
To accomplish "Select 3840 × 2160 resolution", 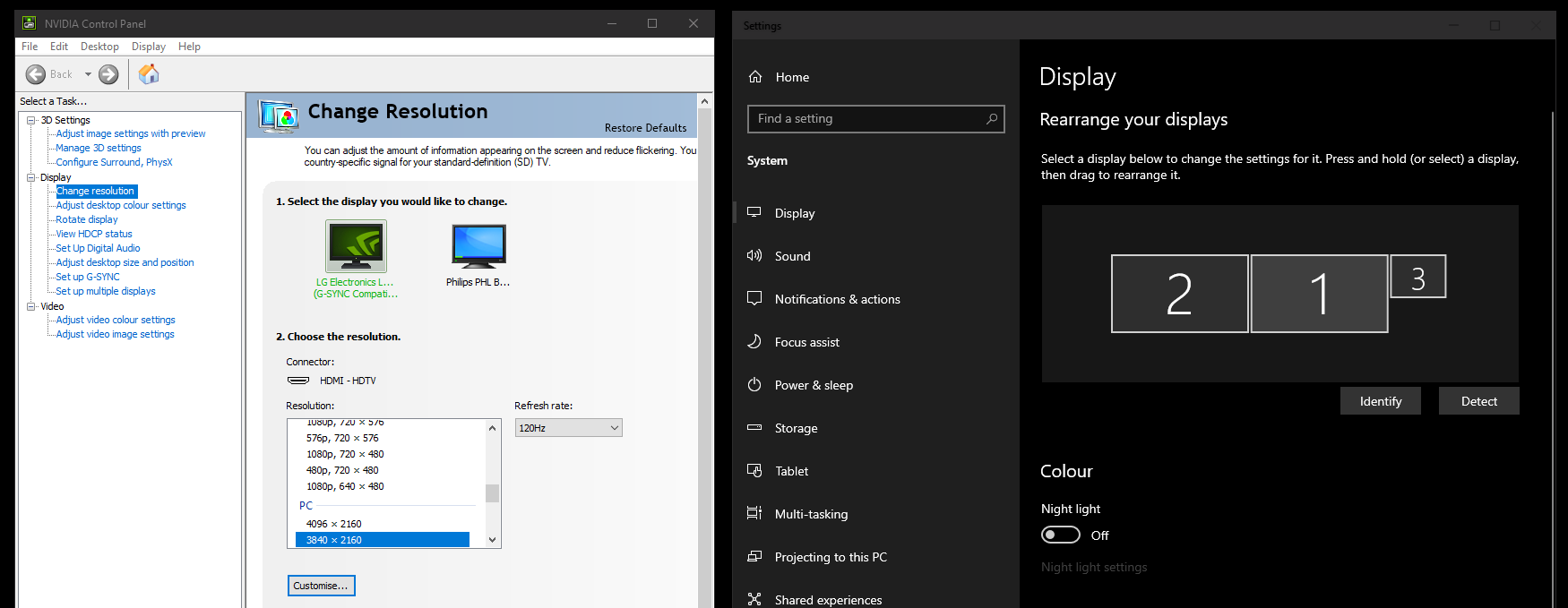I will pos(383,540).
